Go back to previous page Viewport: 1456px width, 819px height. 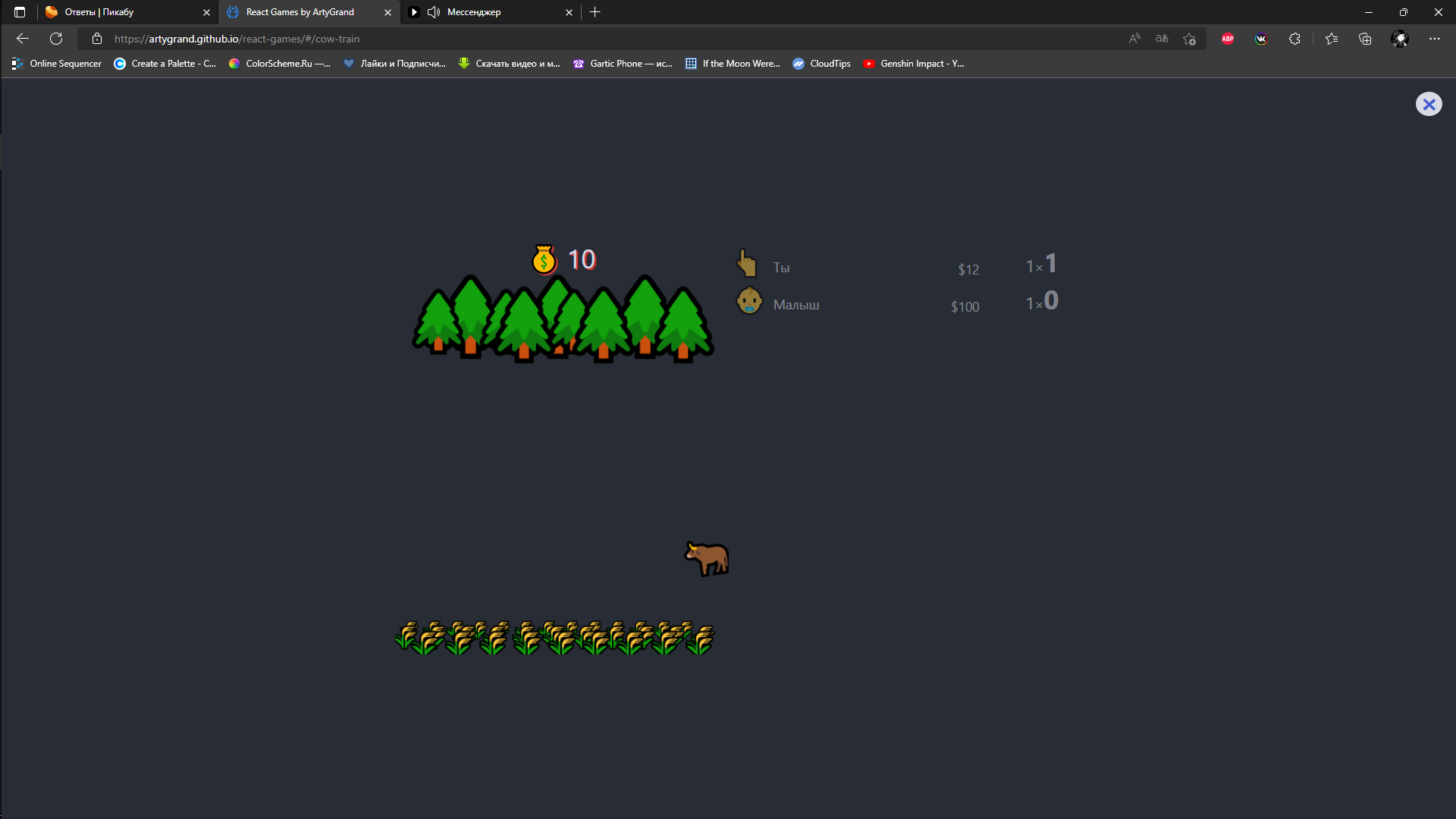click(23, 39)
